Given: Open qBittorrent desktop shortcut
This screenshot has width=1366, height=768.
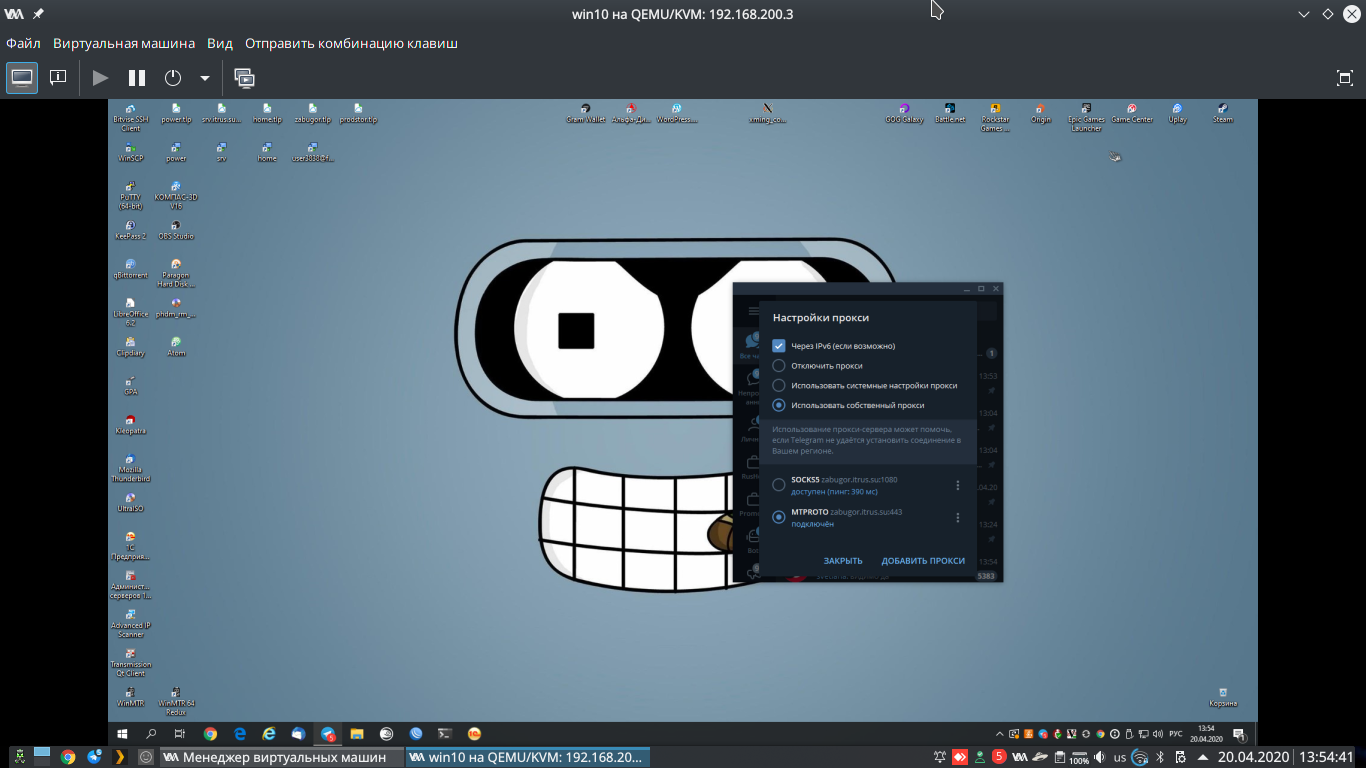Looking at the screenshot, I should (x=130, y=269).
